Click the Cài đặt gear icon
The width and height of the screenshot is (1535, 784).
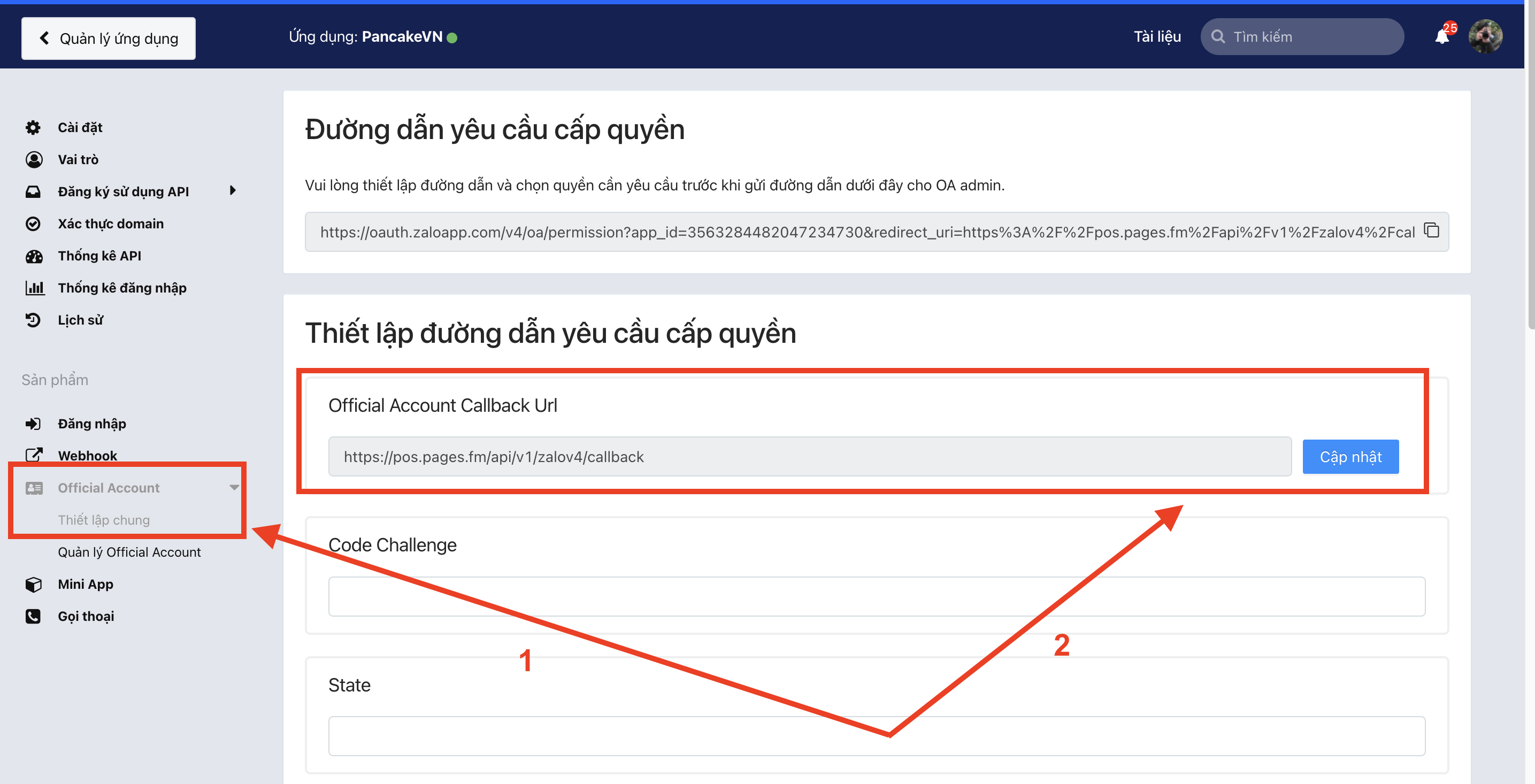tap(33, 127)
